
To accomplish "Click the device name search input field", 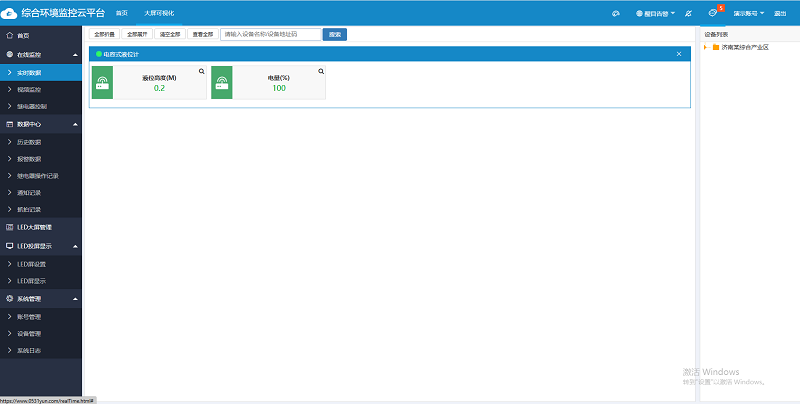I will point(270,34).
